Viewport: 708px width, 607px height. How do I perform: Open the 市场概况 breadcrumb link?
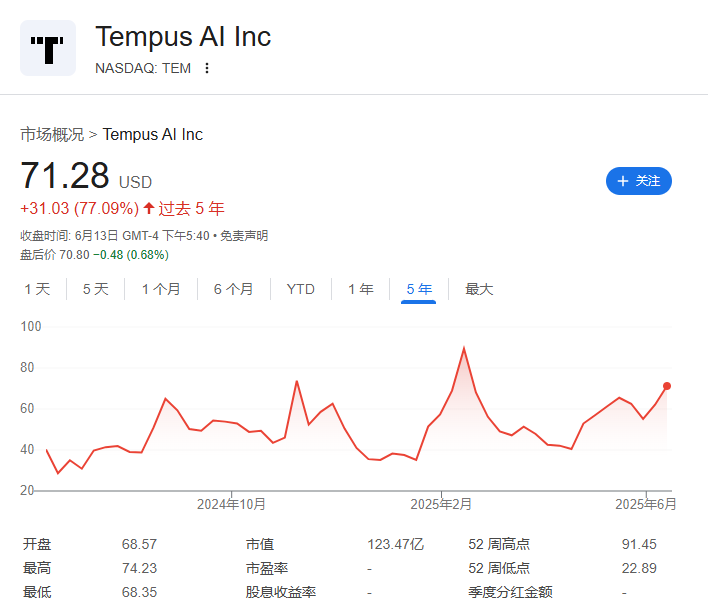point(52,135)
